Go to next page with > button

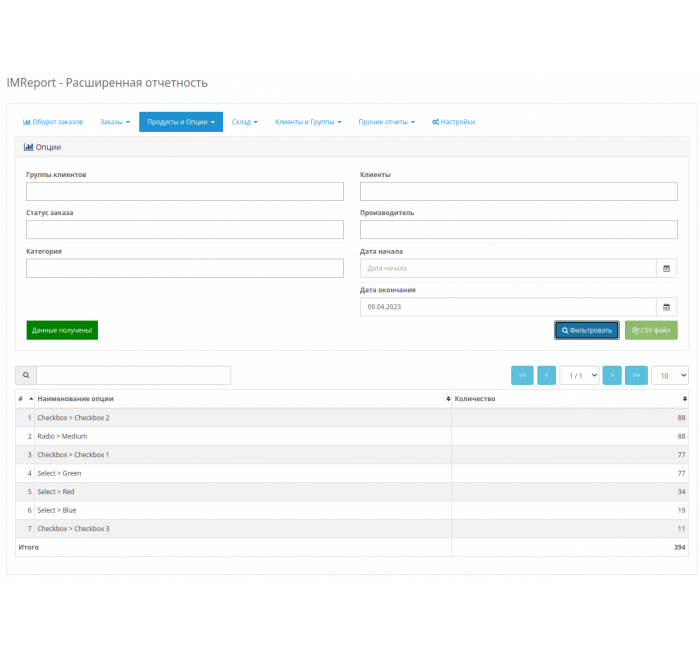612,375
